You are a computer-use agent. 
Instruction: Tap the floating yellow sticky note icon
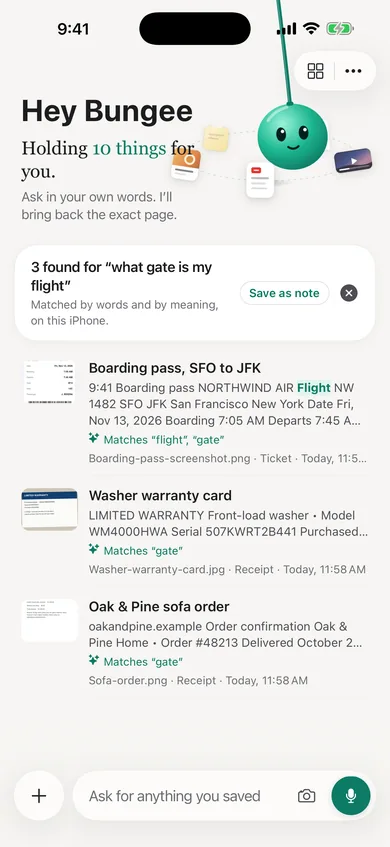coord(216,138)
